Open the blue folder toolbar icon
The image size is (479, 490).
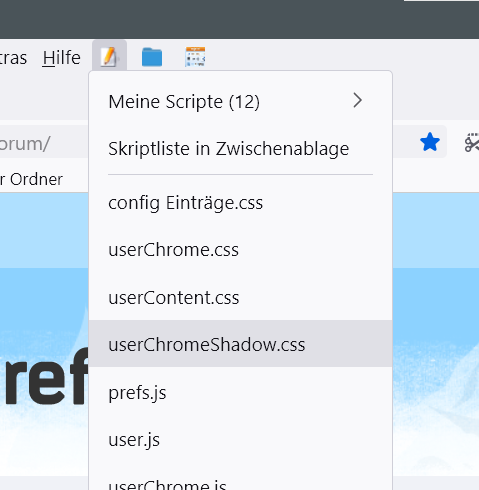pos(152,57)
